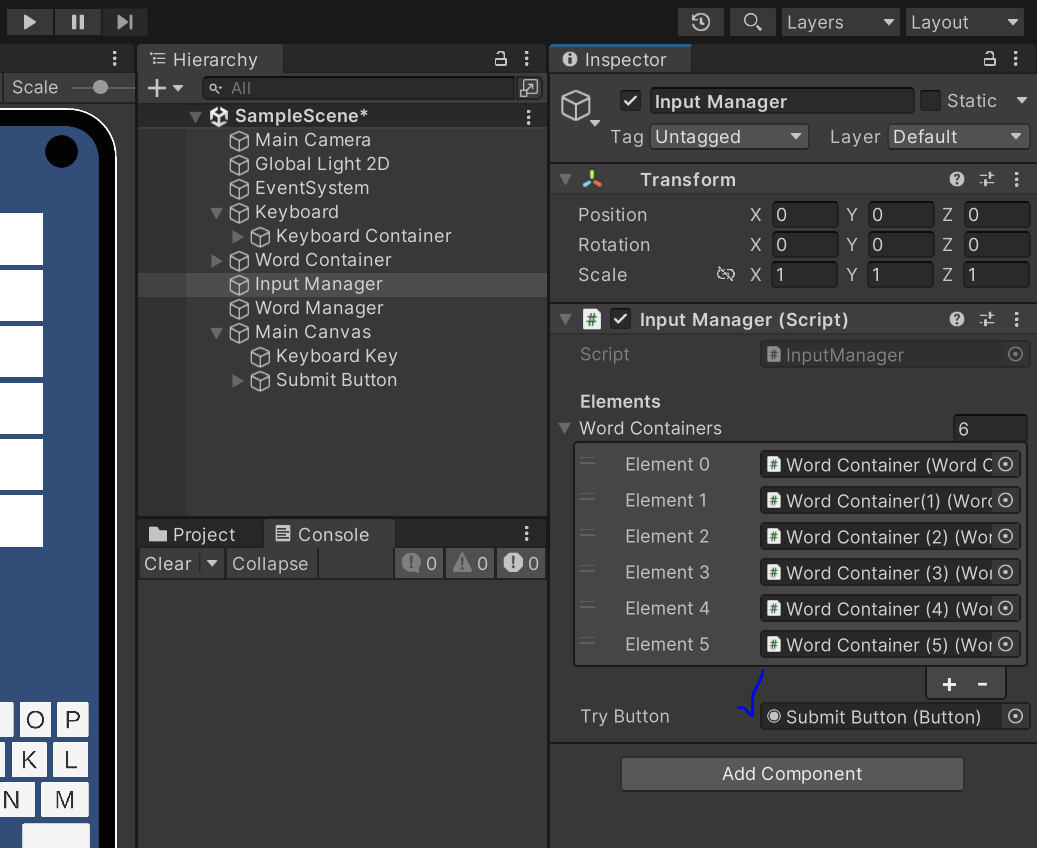Uncheck the Input Manager active checkbox
This screenshot has height=848, width=1037.
[630, 101]
